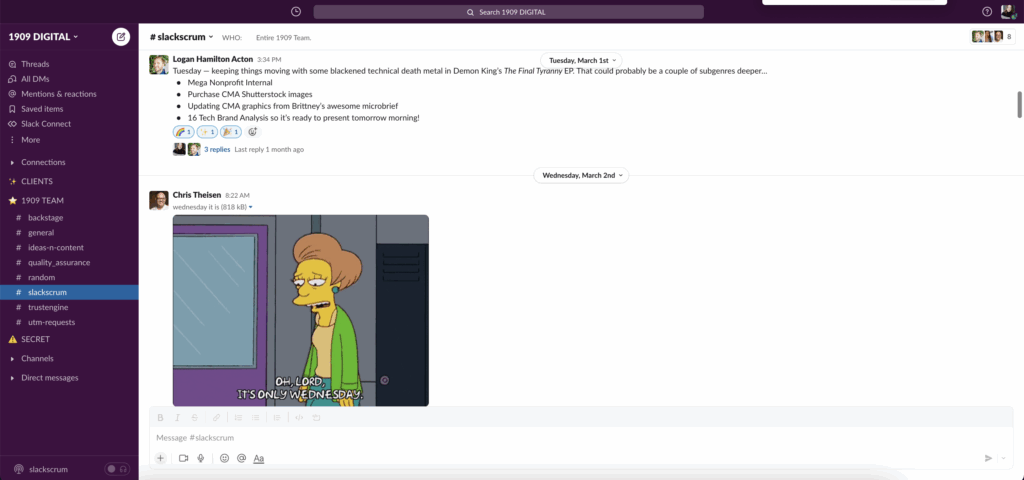View channel members list showing 8

(993, 37)
